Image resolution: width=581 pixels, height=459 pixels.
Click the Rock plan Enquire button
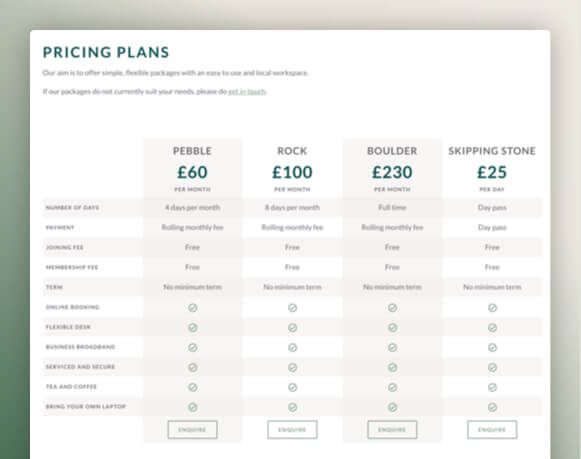292,430
